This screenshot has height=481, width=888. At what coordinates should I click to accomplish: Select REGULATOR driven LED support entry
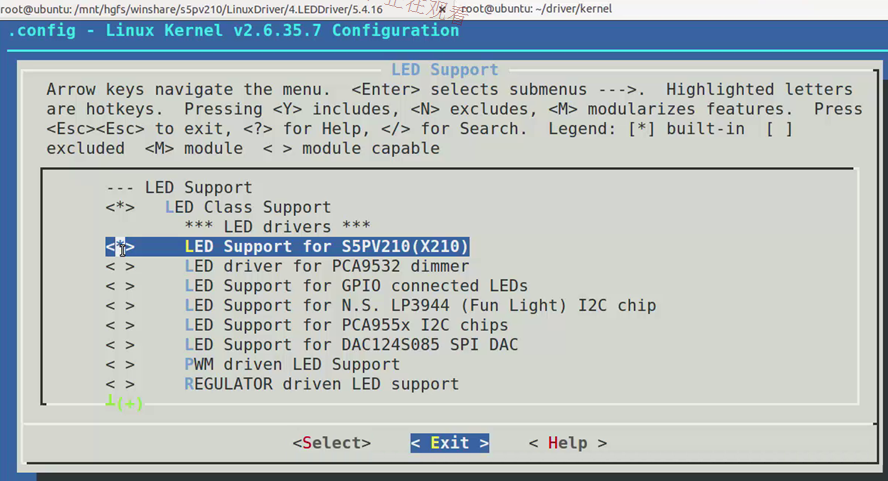tap(322, 384)
